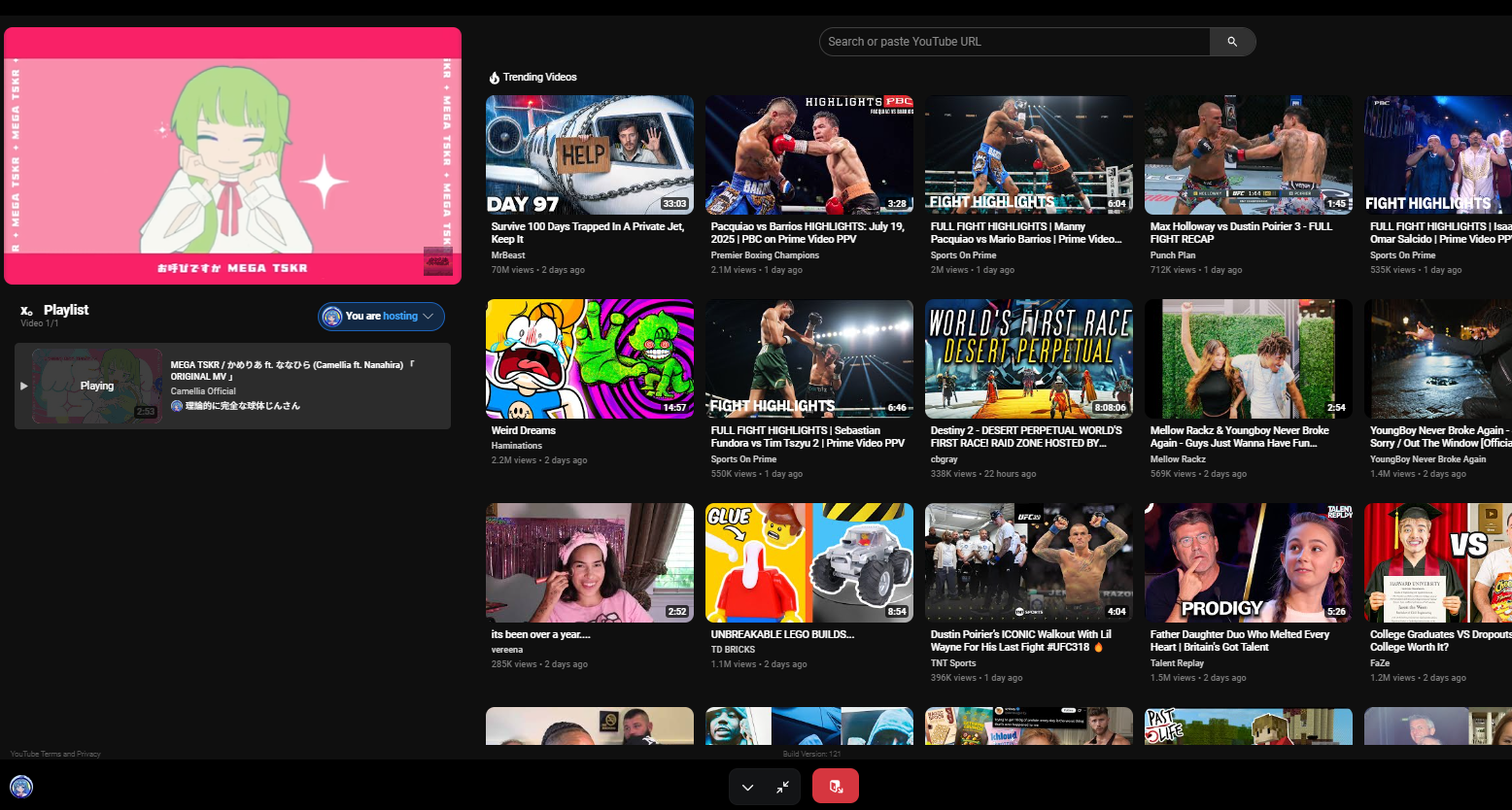The image size is (1512, 810).
Task: Select the MEGA TSKR playlist thumbnail
Action: 97,386
